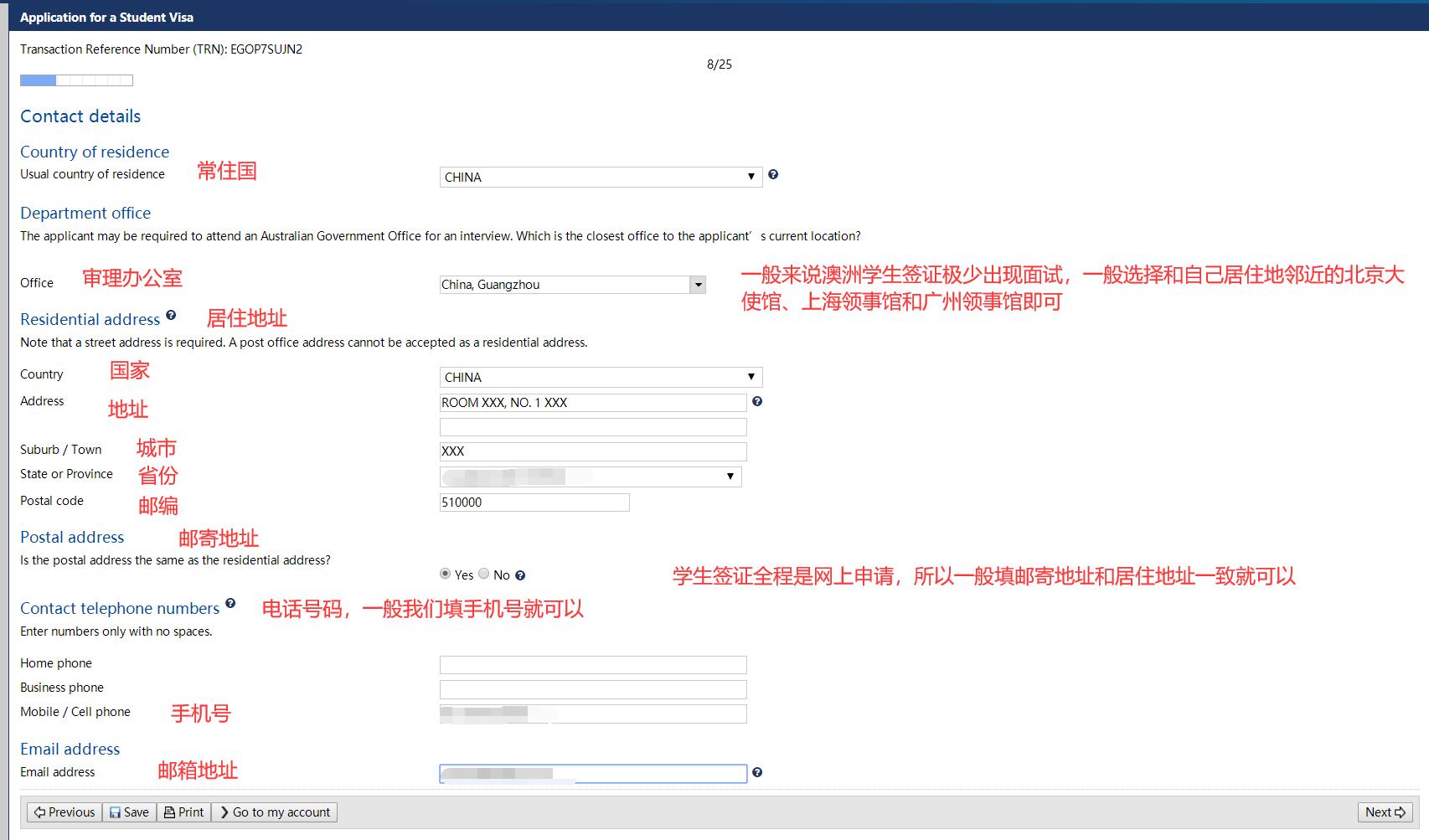Click help icon beside Contact telephone numbers heading
The width and height of the screenshot is (1429, 840).
point(230,604)
